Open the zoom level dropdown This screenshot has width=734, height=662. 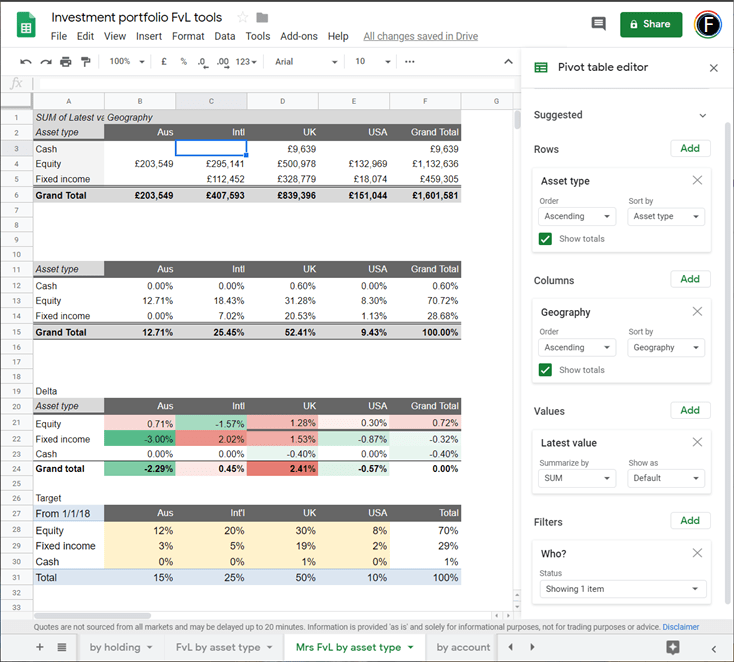click(x=120, y=62)
